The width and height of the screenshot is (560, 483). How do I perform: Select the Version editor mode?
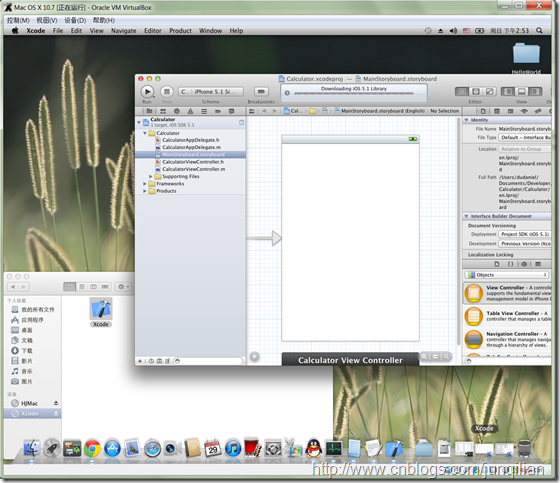point(490,92)
